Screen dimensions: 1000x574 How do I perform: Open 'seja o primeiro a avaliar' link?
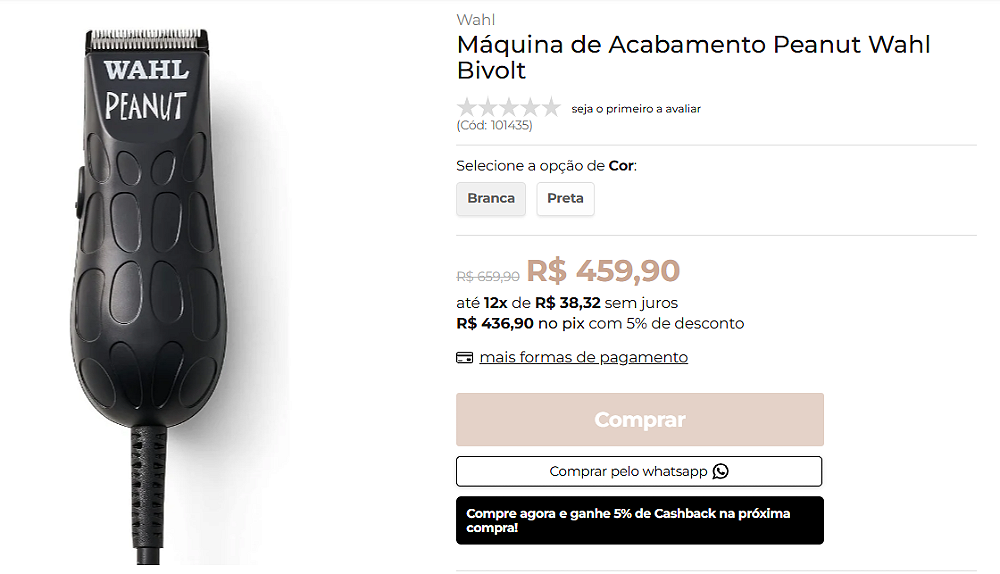[x=636, y=109]
